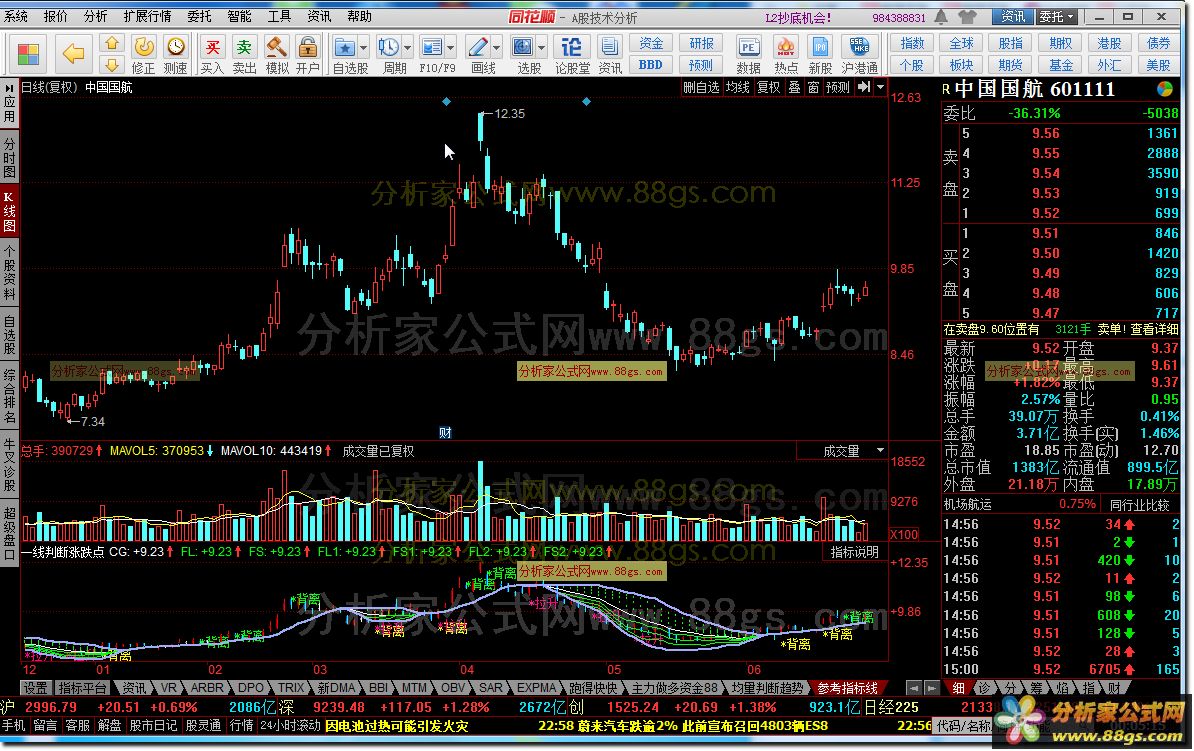Toggle 删自选 remove from watchlist
The height and width of the screenshot is (751, 1194).
click(701, 88)
